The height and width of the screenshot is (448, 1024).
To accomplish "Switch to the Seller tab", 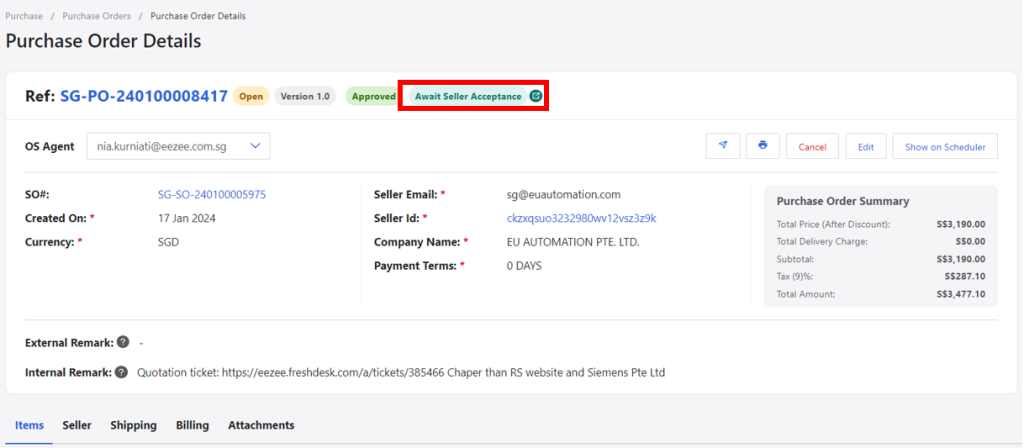I will coord(77,425).
